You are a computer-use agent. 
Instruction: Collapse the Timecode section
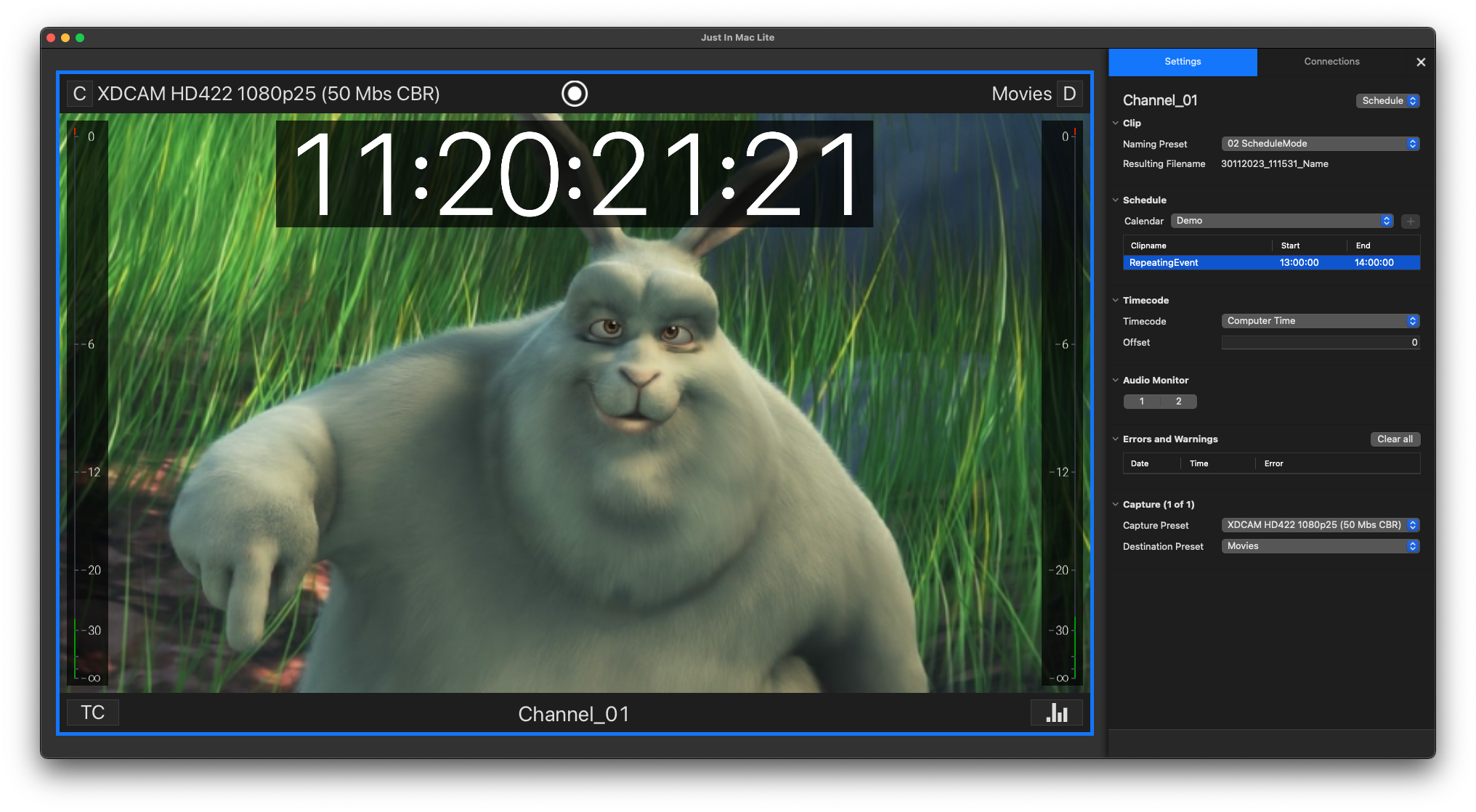click(x=1116, y=301)
